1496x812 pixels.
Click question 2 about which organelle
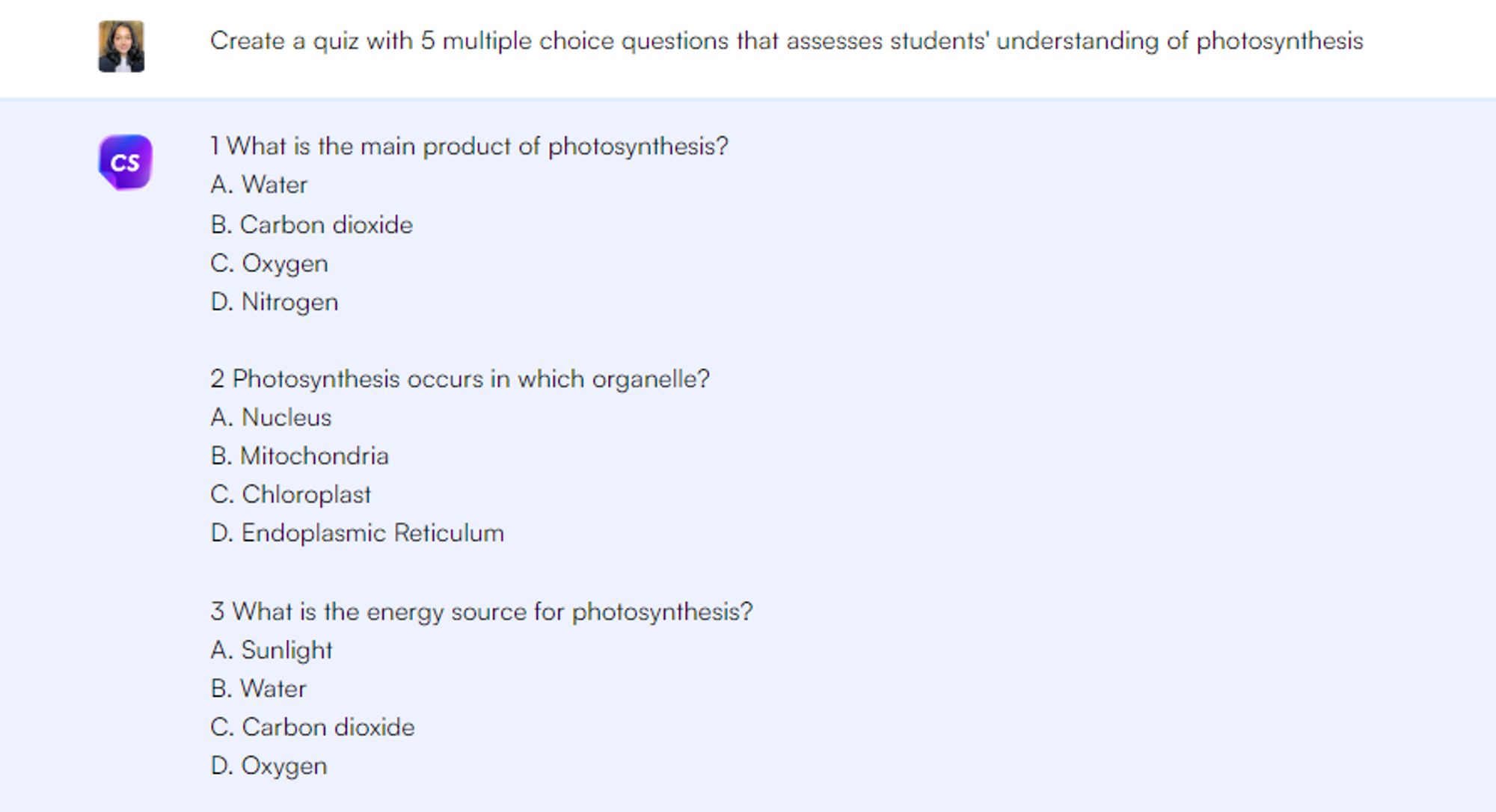(x=459, y=379)
